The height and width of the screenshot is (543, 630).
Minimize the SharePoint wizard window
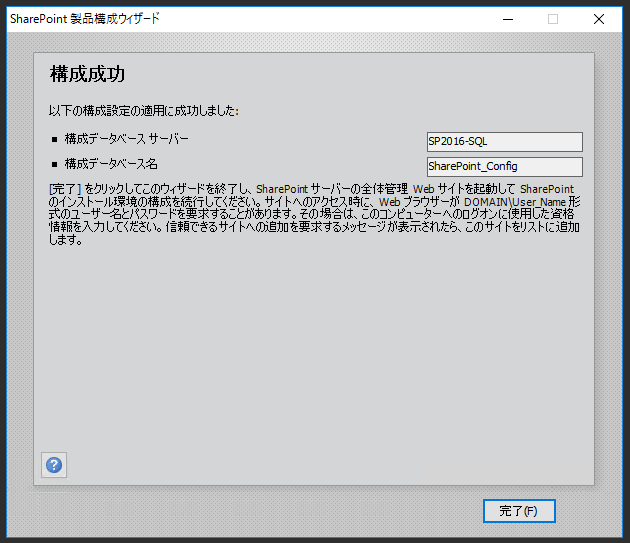(508, 19)
